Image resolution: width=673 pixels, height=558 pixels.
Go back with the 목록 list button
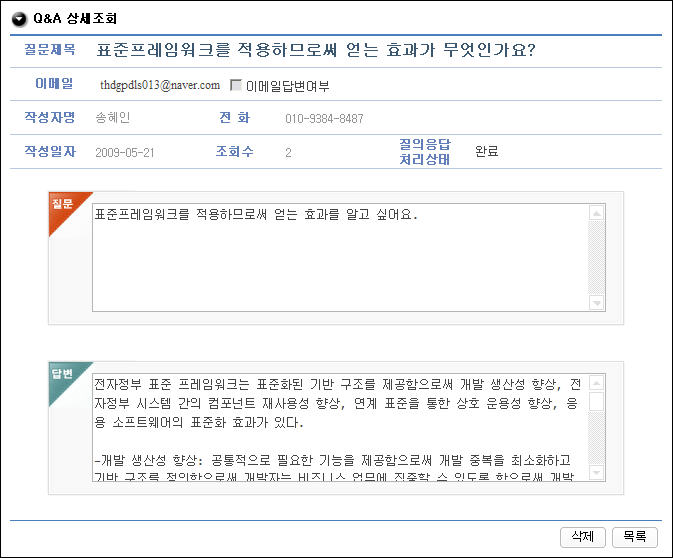(x=634, y=536)
